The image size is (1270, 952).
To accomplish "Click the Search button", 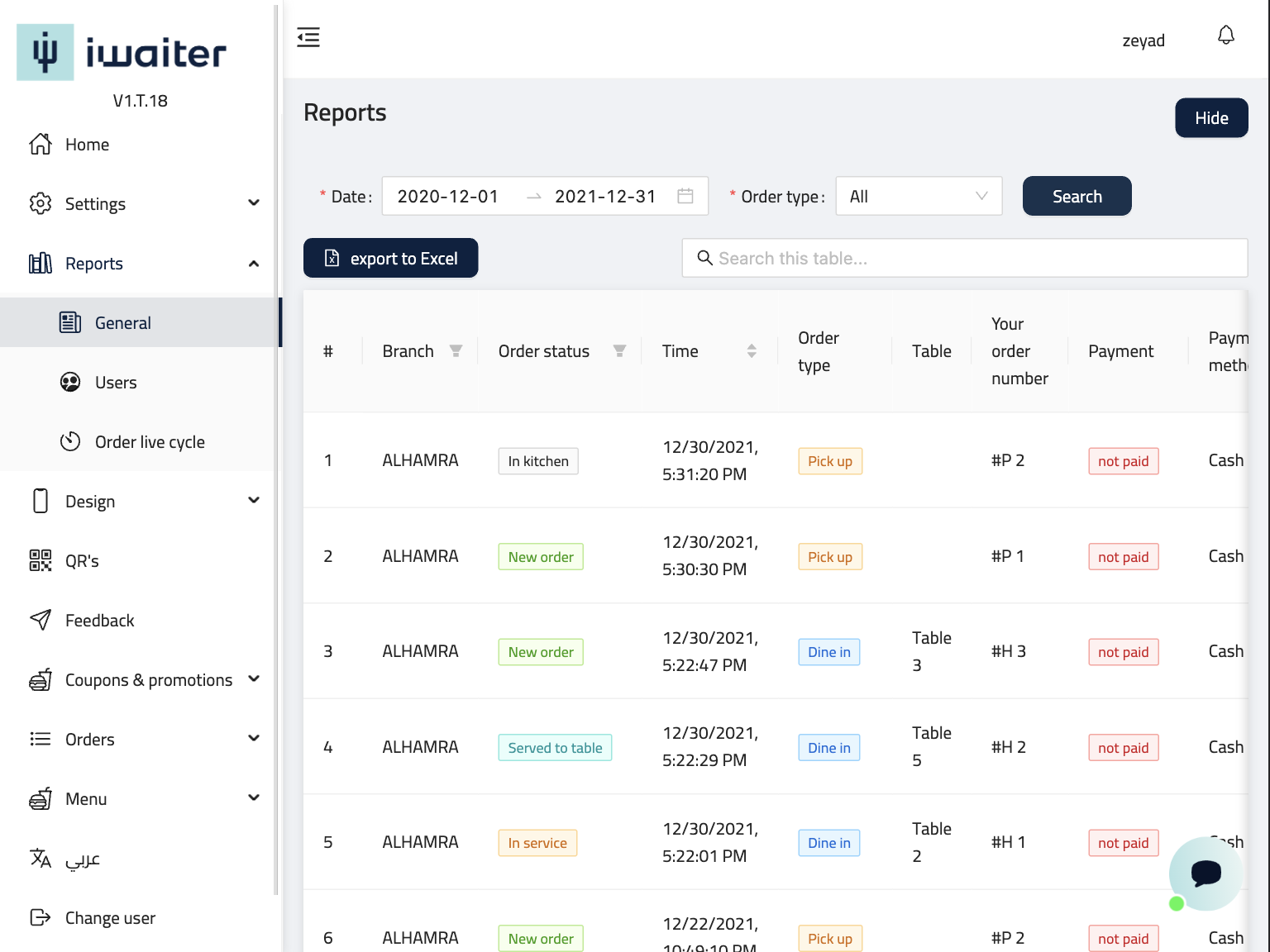I will coord(1077,197).
